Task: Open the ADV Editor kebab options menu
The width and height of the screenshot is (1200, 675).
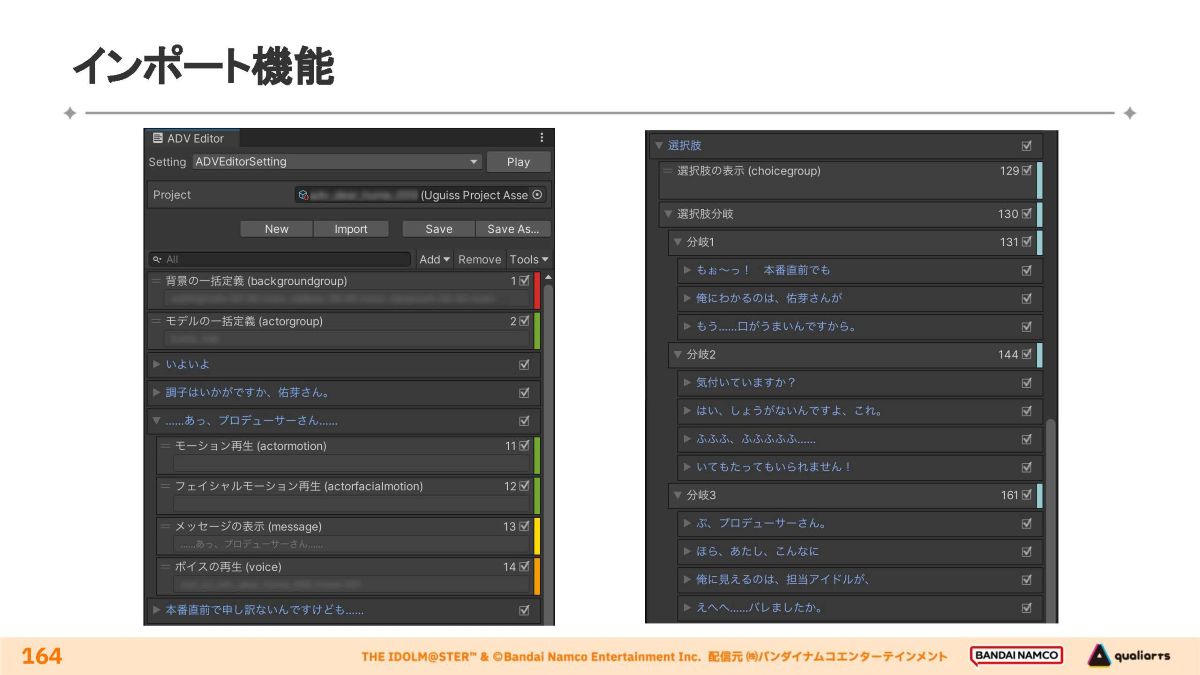Action: [x=542, y=138]
